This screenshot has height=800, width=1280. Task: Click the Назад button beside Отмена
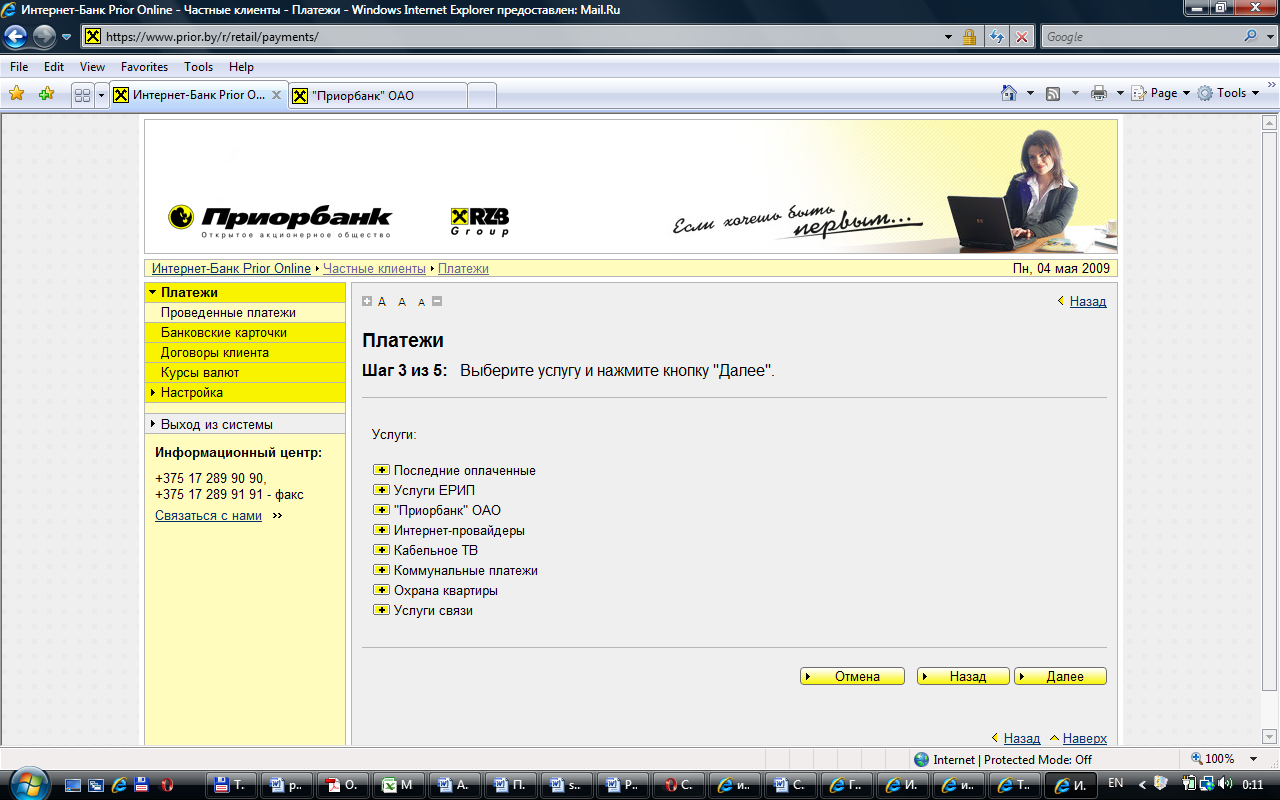tap(963, 677)
